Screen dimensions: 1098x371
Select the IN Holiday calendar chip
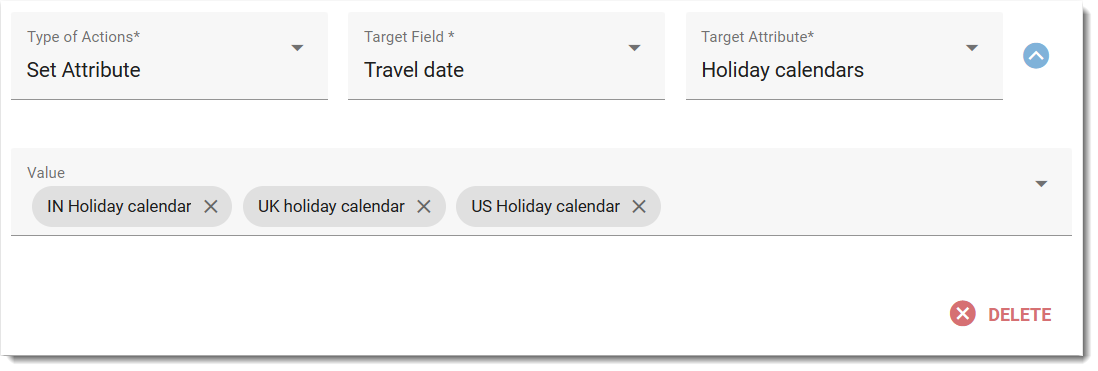point(119,206)
